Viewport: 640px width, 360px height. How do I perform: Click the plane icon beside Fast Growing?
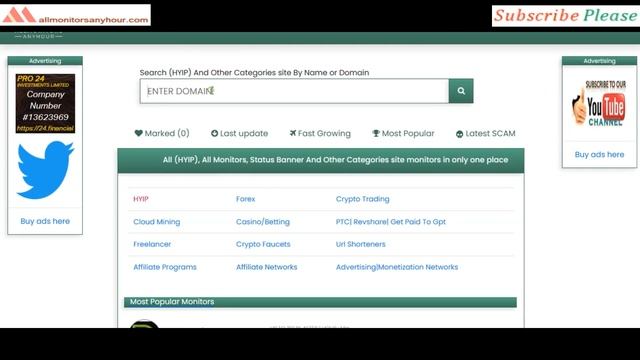pos(293,133)
